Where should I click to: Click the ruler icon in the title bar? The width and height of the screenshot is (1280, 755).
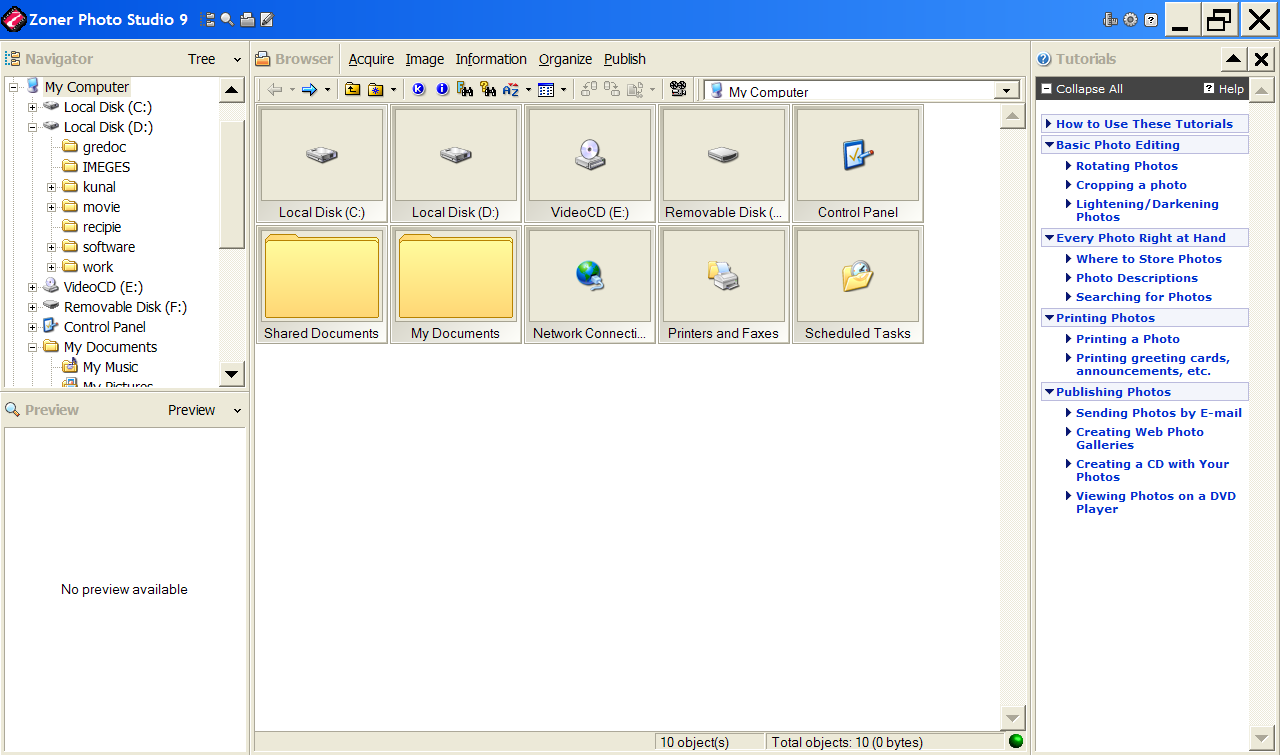1110,20
